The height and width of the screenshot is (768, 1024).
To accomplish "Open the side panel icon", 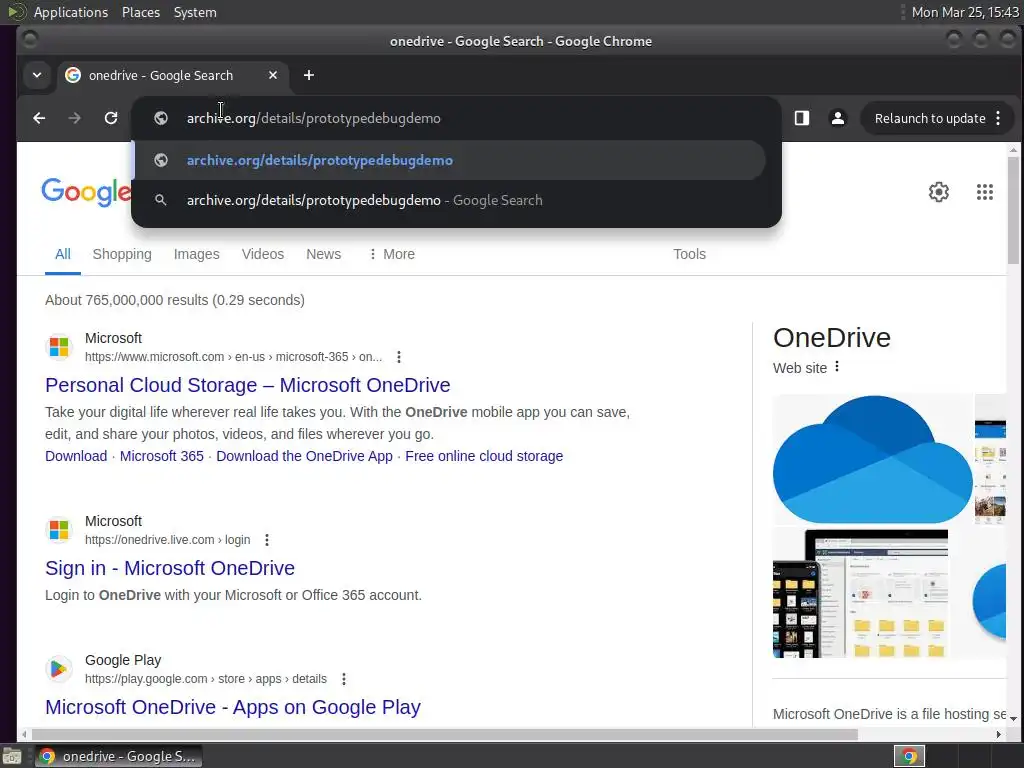I will point(802,118).
